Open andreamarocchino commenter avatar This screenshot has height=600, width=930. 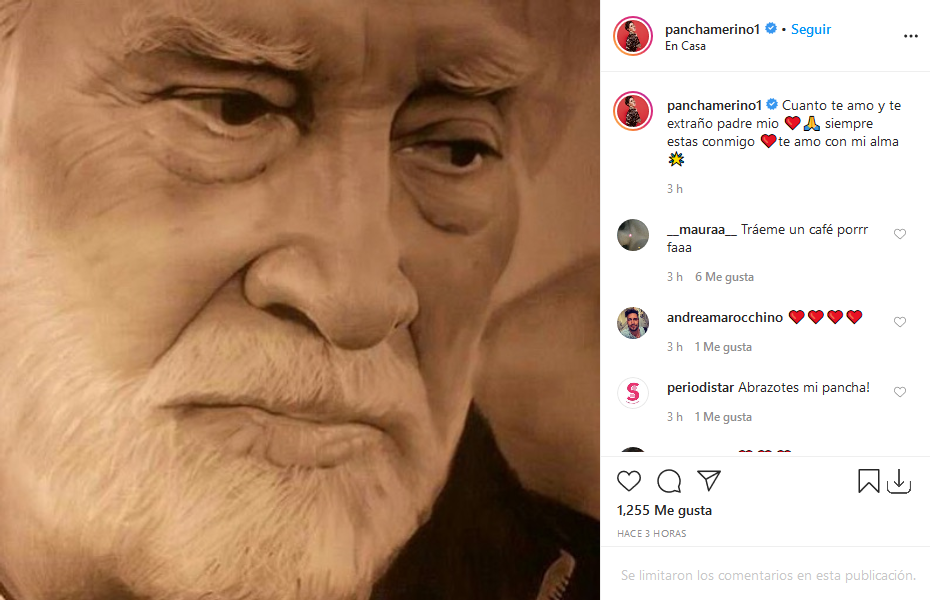point(633,322)
